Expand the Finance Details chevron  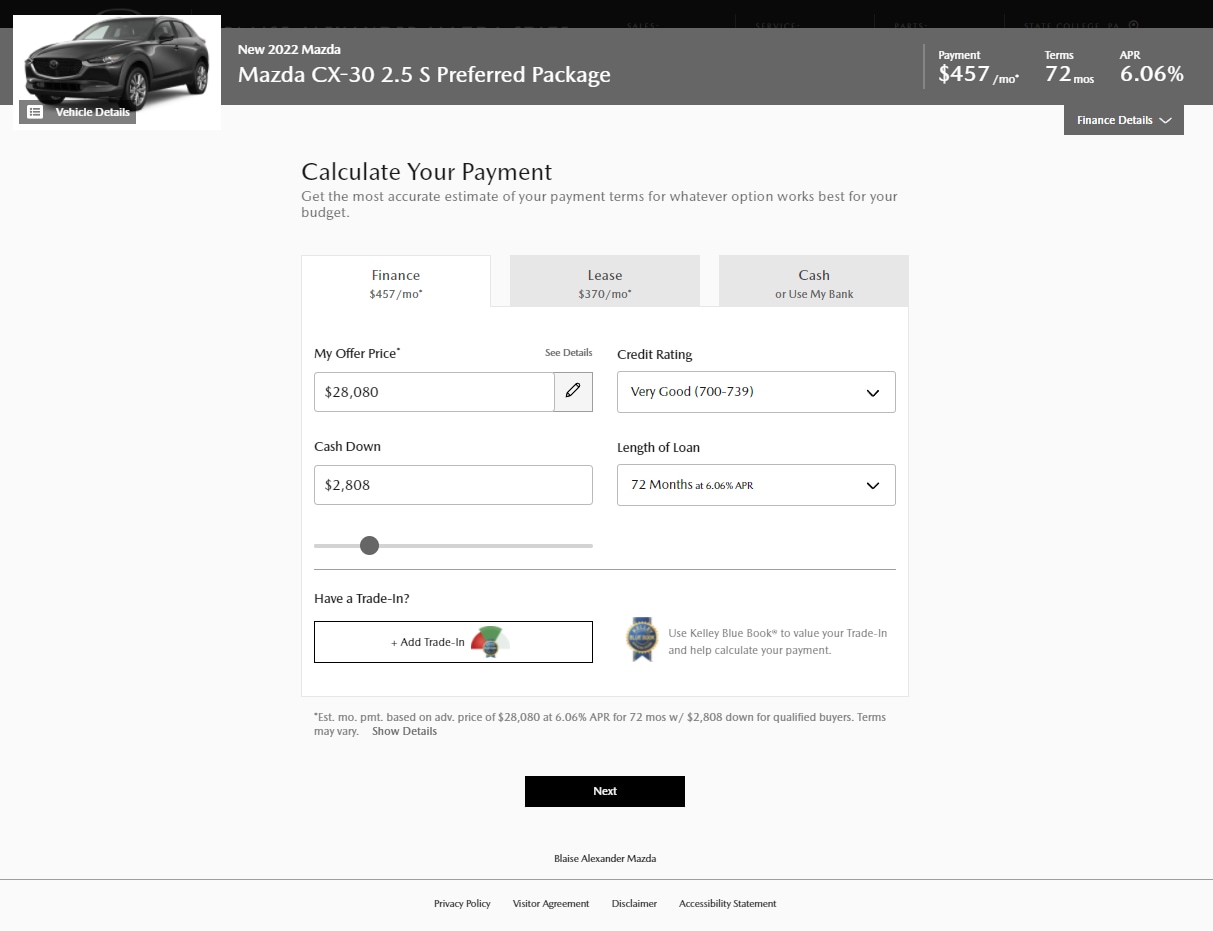pyautogui.click(x=1165, y=120)
